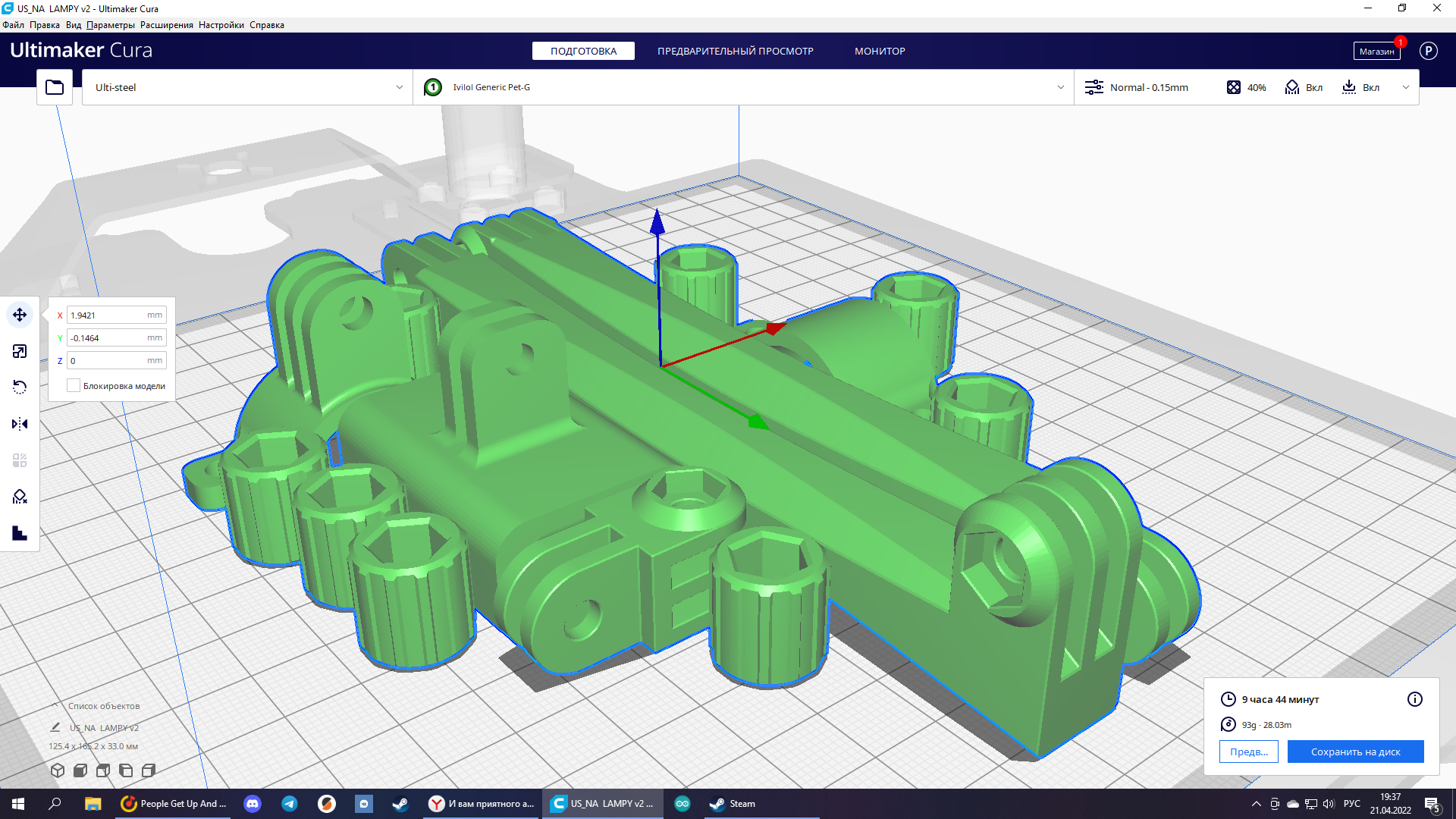Open Steam from the taskbar

[x=733, y=804]
